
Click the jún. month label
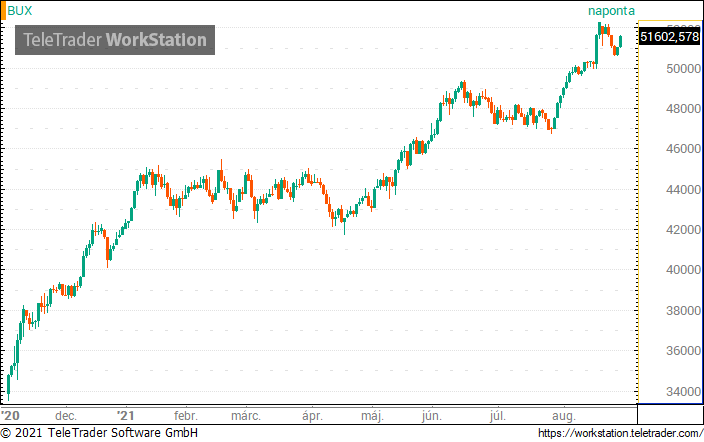pos(431,416)
